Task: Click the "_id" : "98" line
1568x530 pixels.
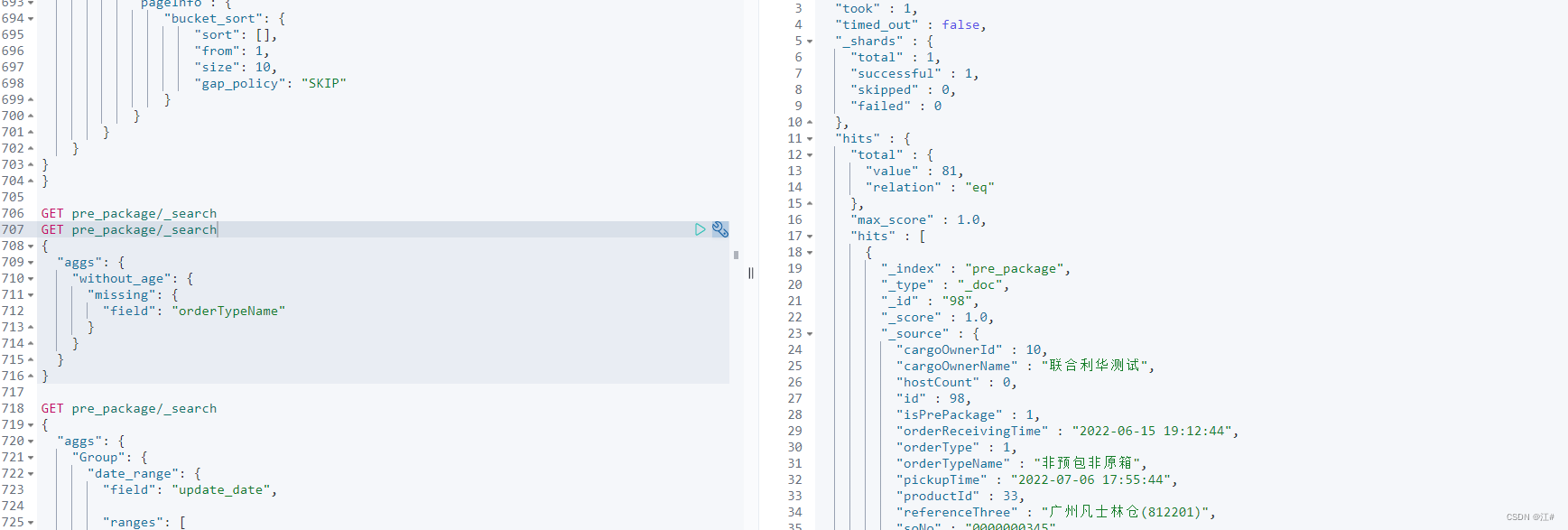Action: (x=930, y=301)
